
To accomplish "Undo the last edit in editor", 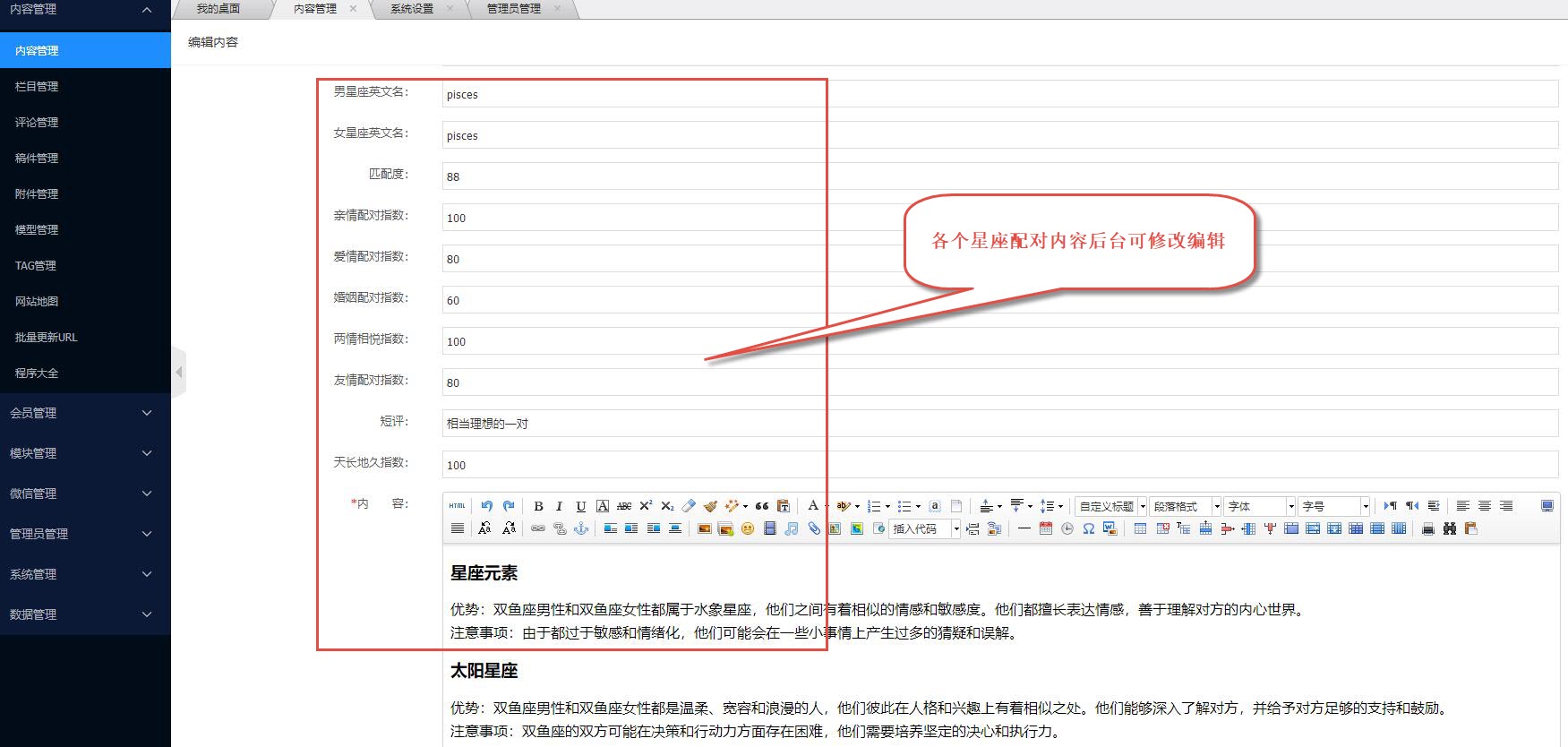I will 486,506.
